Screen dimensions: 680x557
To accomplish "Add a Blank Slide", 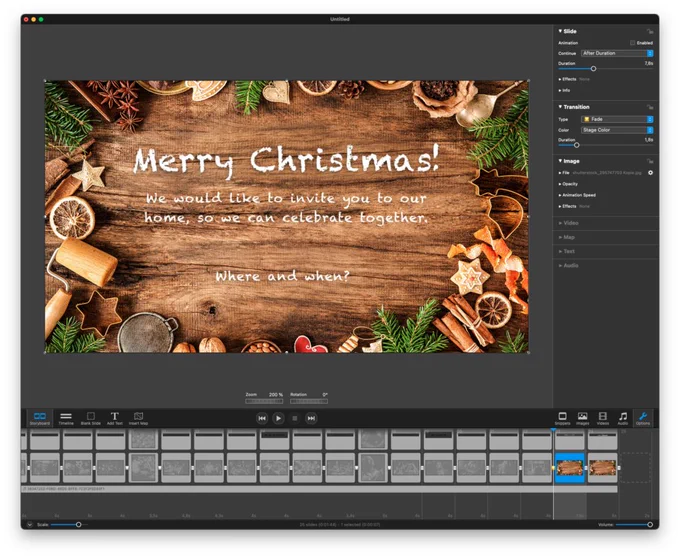I will (x=91, y=418).
